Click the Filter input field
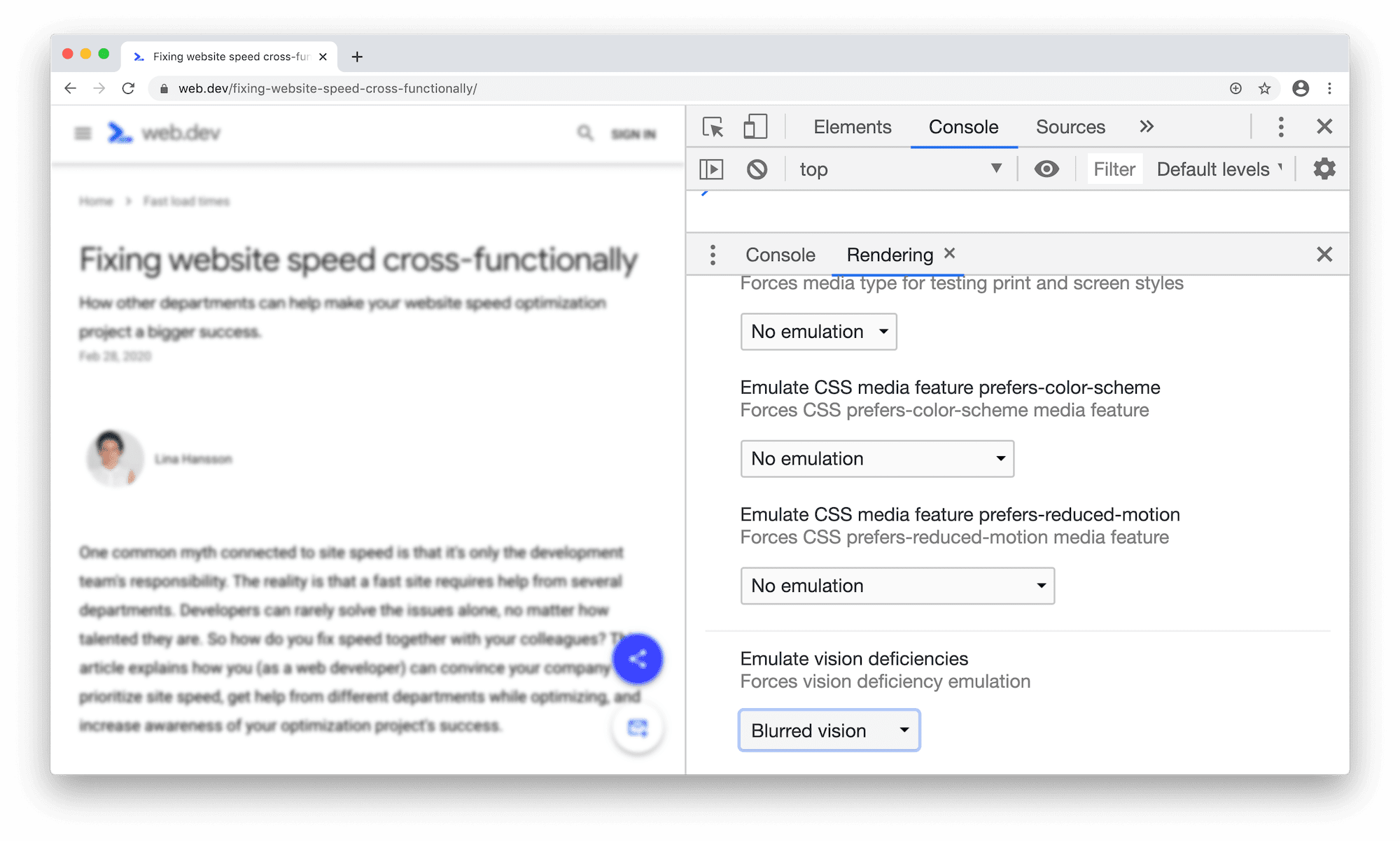 click(x=1113, y=168)
